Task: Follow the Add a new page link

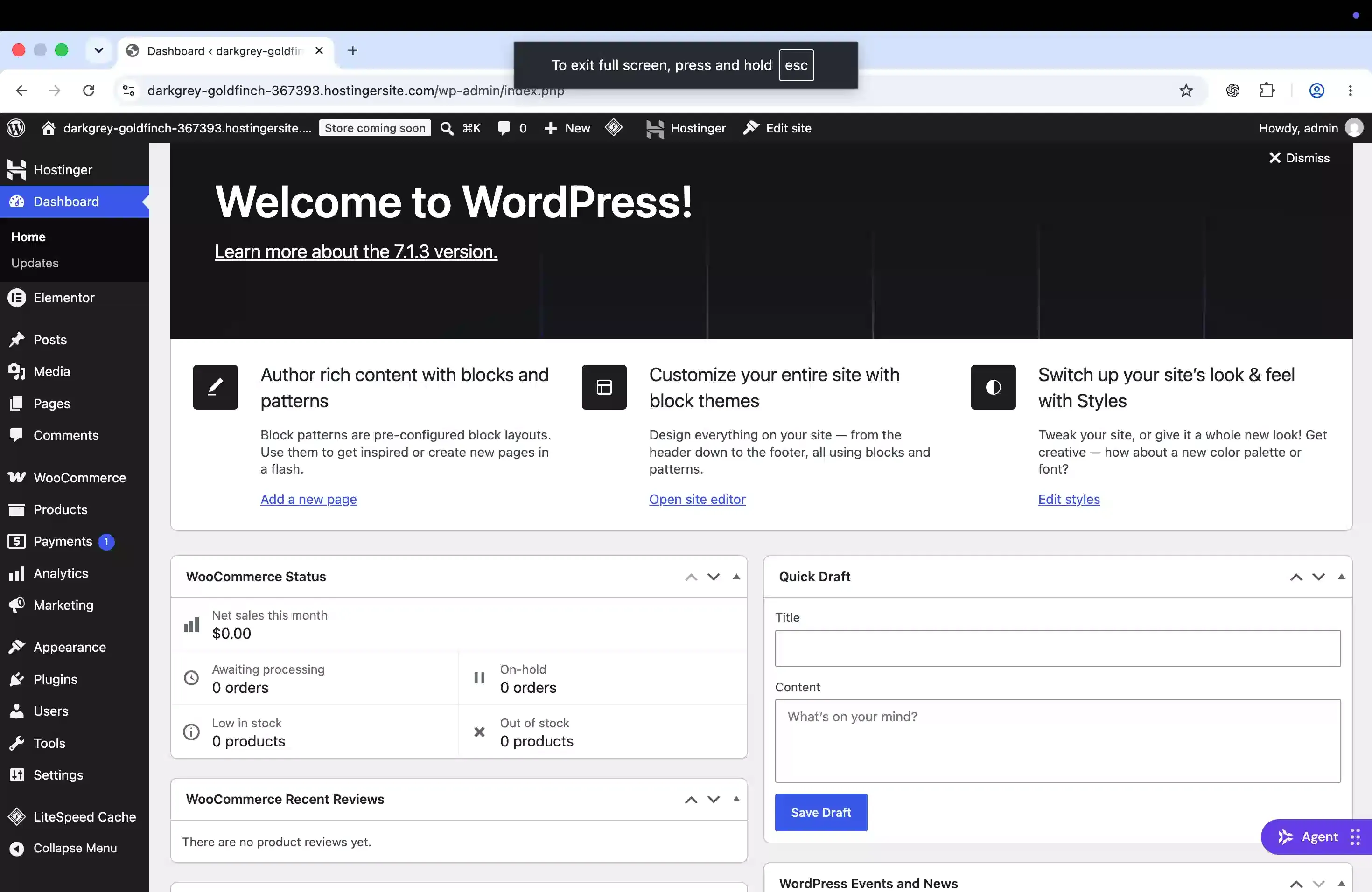Action: click(x=308, y=499)
